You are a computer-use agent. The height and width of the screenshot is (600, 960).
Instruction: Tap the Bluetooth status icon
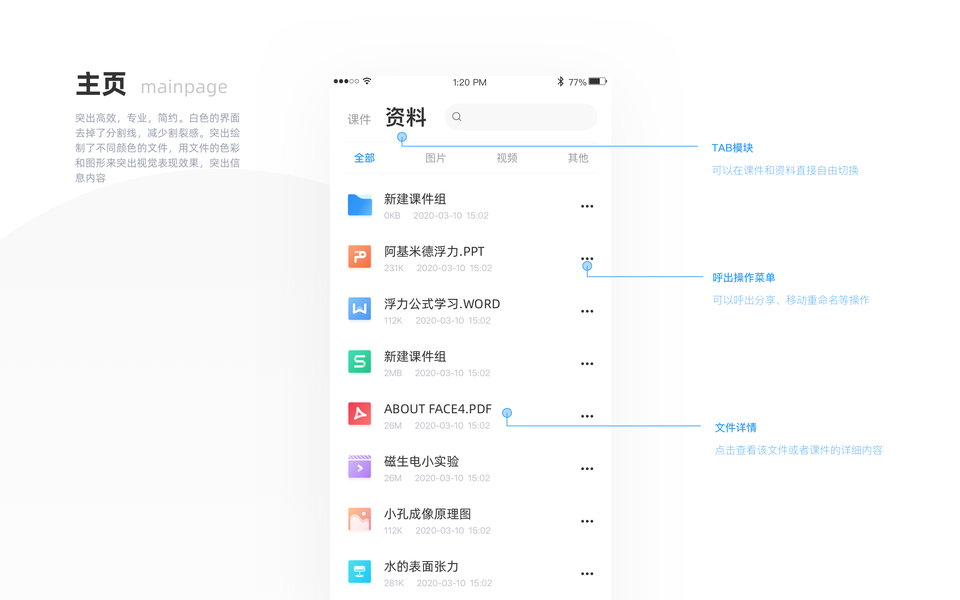coord(560,81)
